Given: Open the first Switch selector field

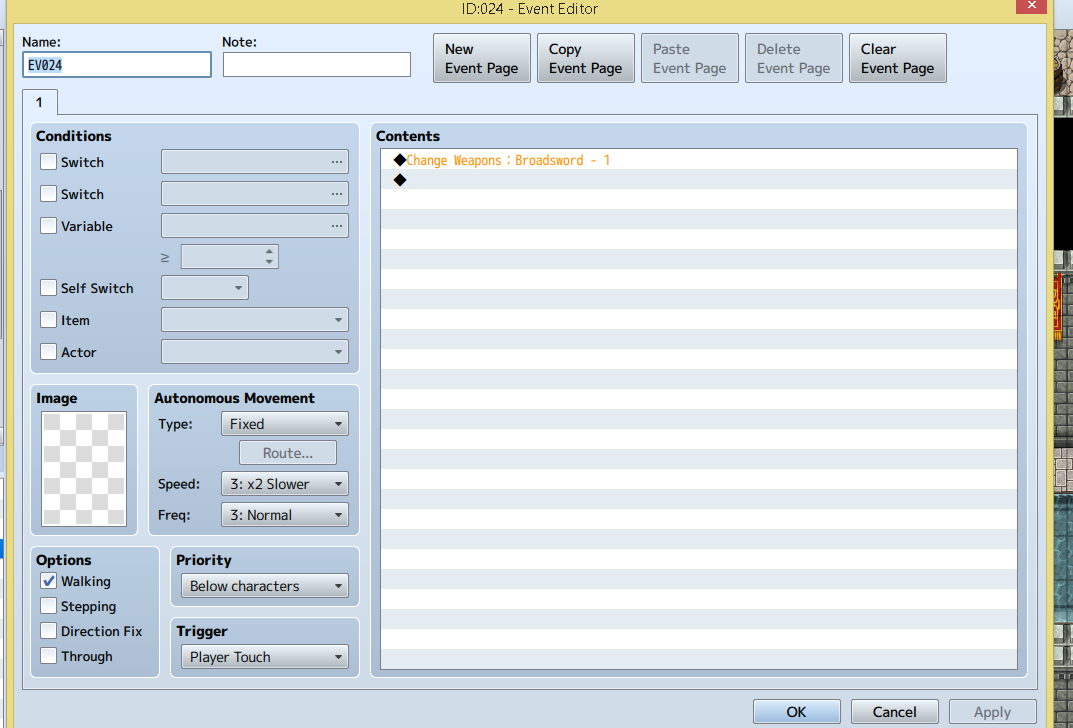Looking at the screenshot, I should pos(255,161).
